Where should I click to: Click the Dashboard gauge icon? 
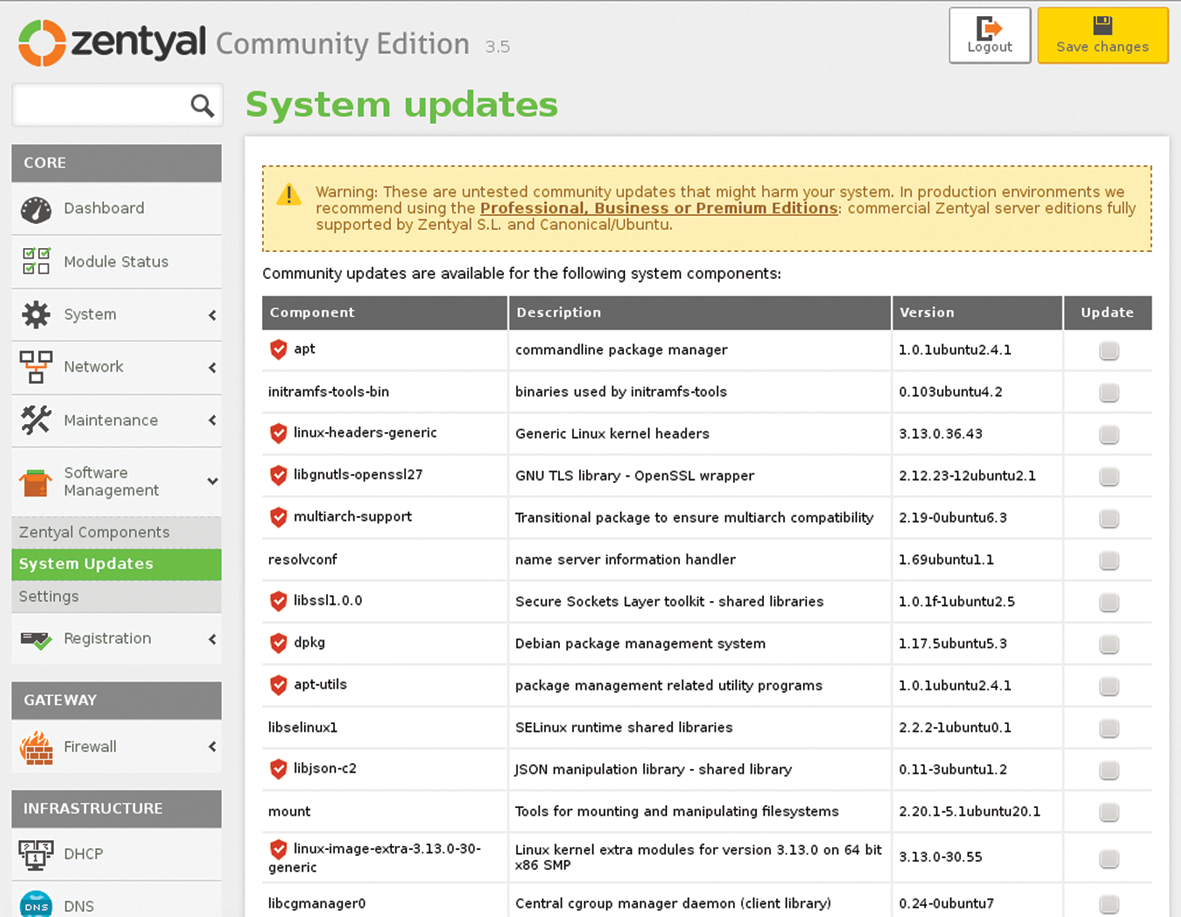pos(36,209)
